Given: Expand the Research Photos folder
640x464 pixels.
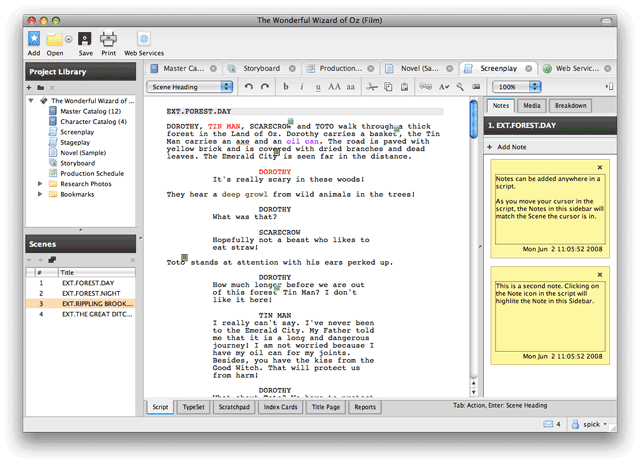Looking at the screenshot, I should [40, 184].
